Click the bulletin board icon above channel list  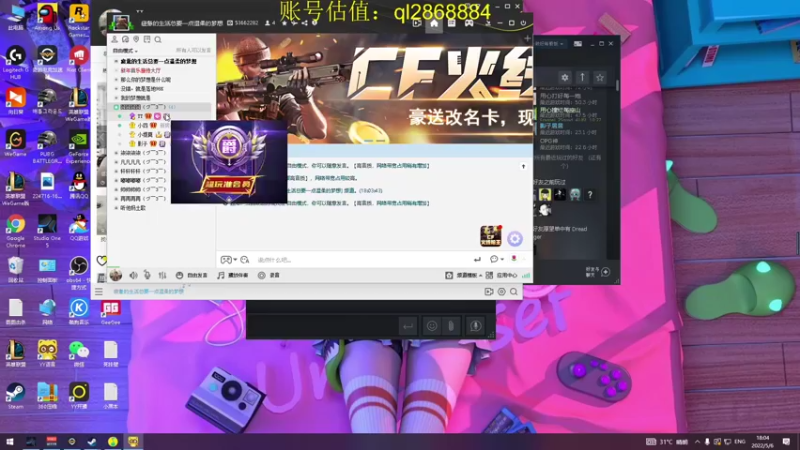147,39
